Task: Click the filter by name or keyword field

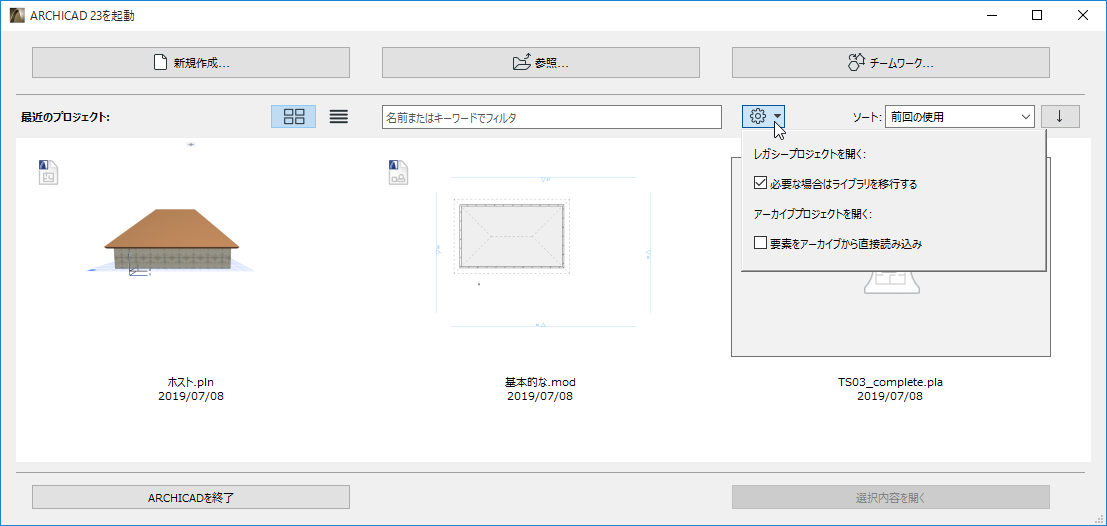Action: 551,117
